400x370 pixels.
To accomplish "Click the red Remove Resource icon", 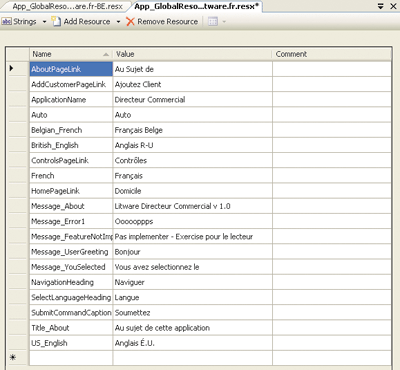I will pos(130,22).
